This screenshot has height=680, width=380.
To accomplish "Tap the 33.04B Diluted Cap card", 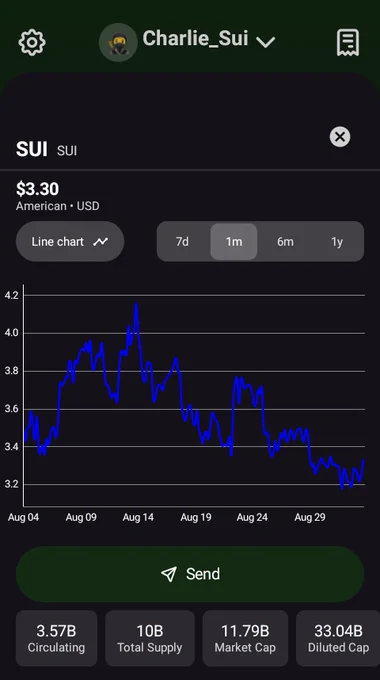I will (338, 638).
